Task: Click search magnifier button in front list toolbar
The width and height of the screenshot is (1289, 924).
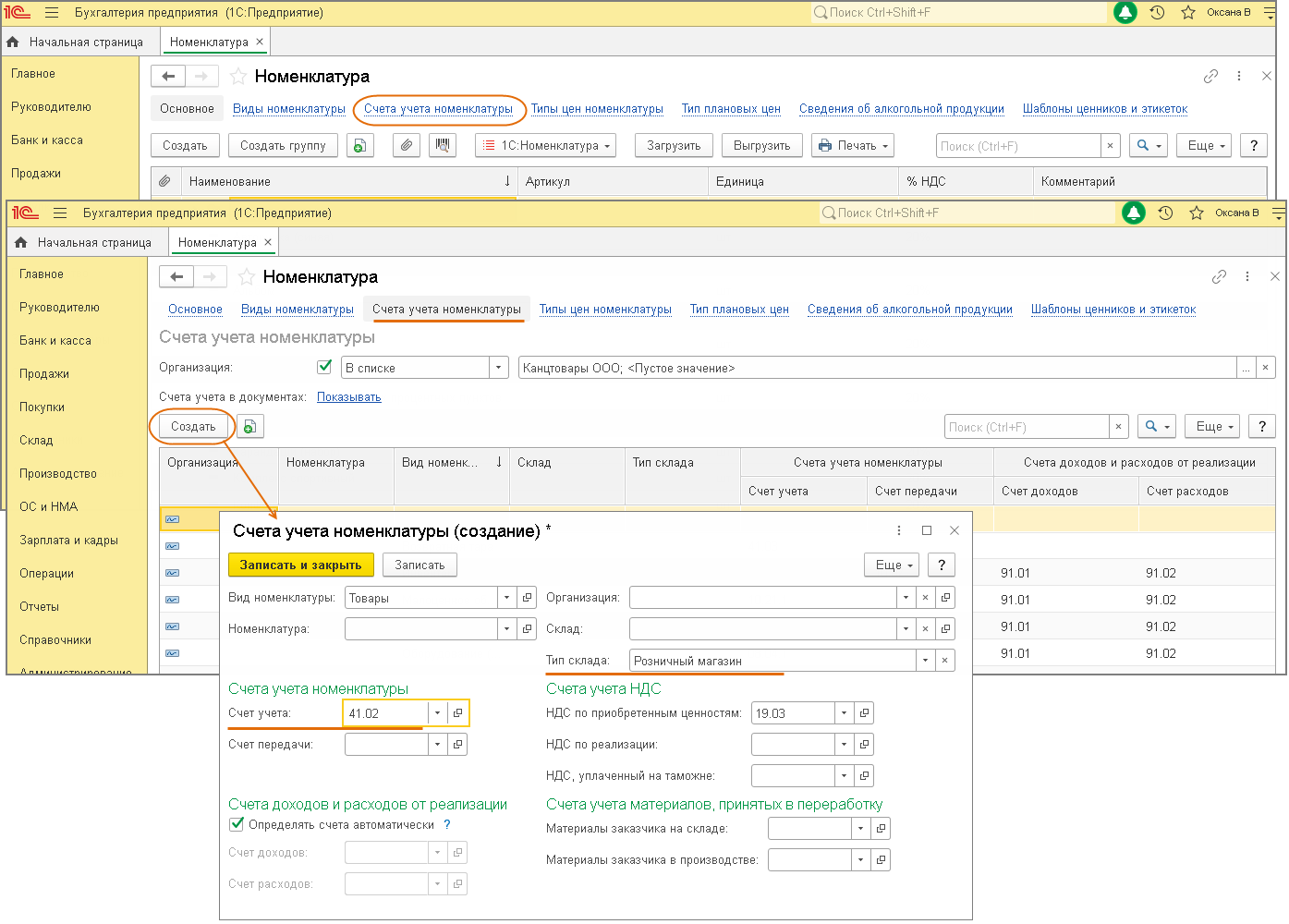Action: coord(1157,427)
